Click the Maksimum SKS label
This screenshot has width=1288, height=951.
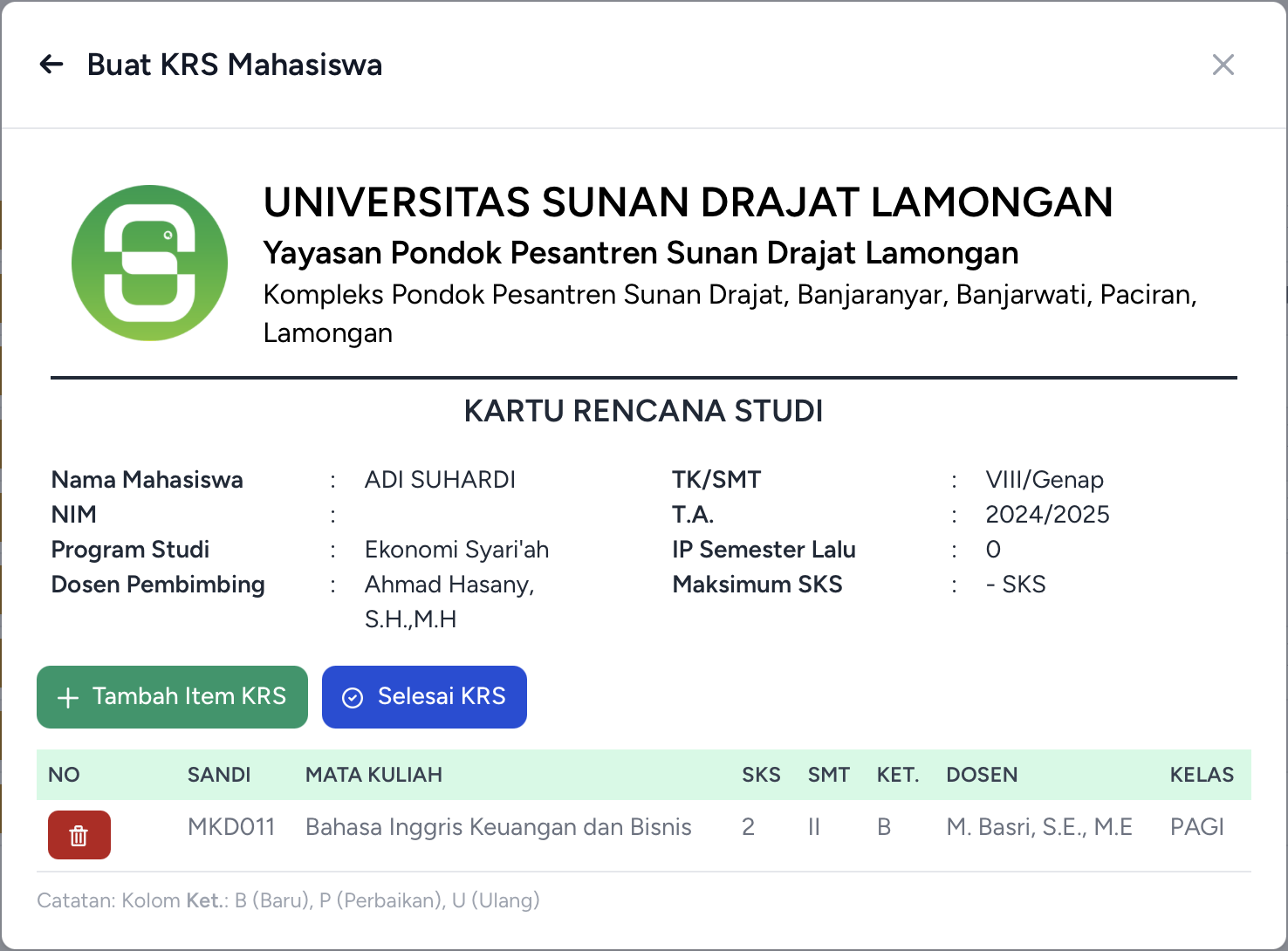coord(757,585)
